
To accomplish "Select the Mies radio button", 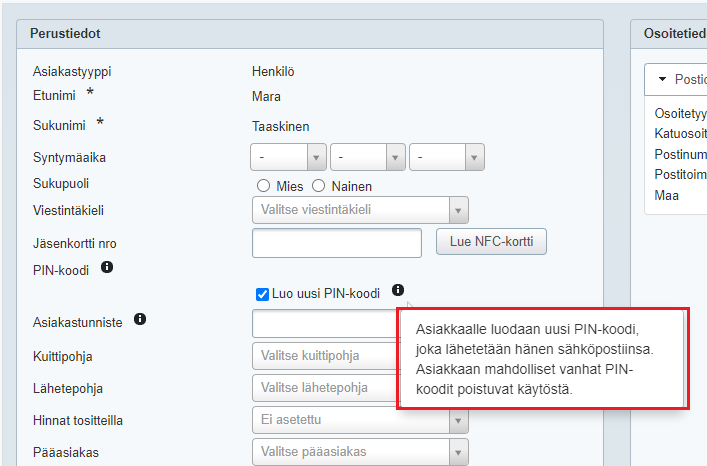I will 264,186.
